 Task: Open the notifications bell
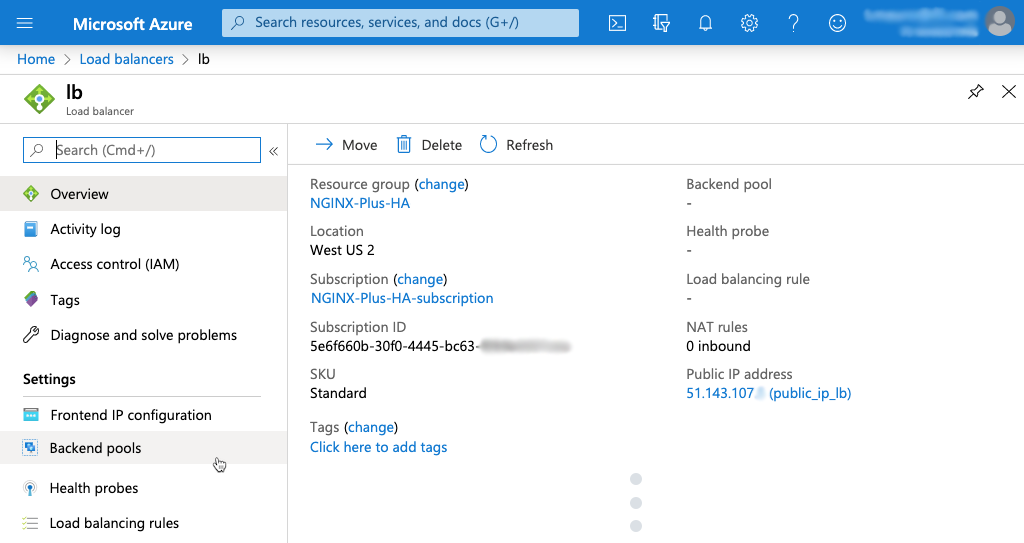click(x=705, y=22)
